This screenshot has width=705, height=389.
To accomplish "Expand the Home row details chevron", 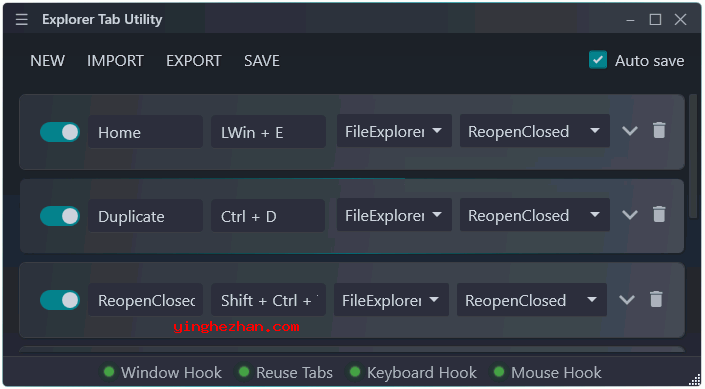I will 630,131.
